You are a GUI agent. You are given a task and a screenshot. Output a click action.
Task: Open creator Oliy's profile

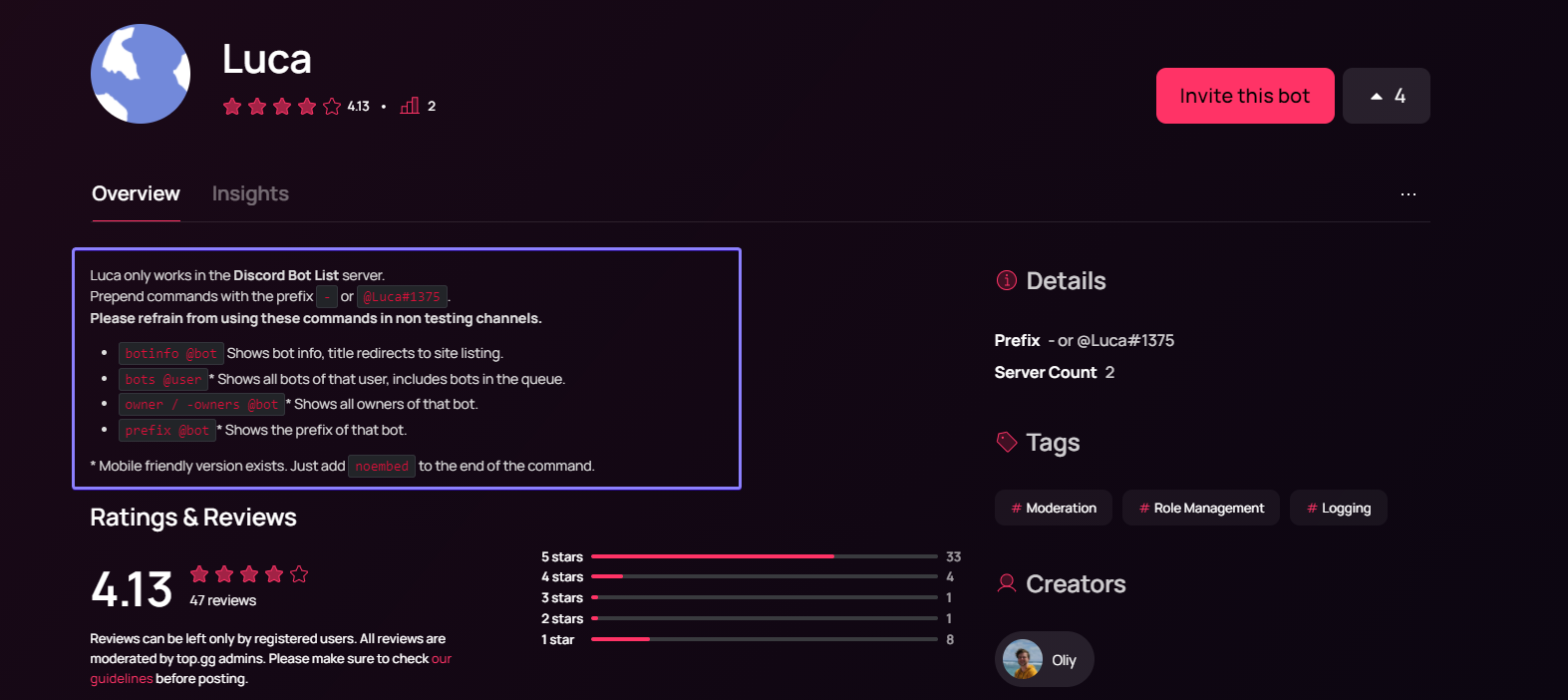pyautogui.click(x=1045, y=659)
